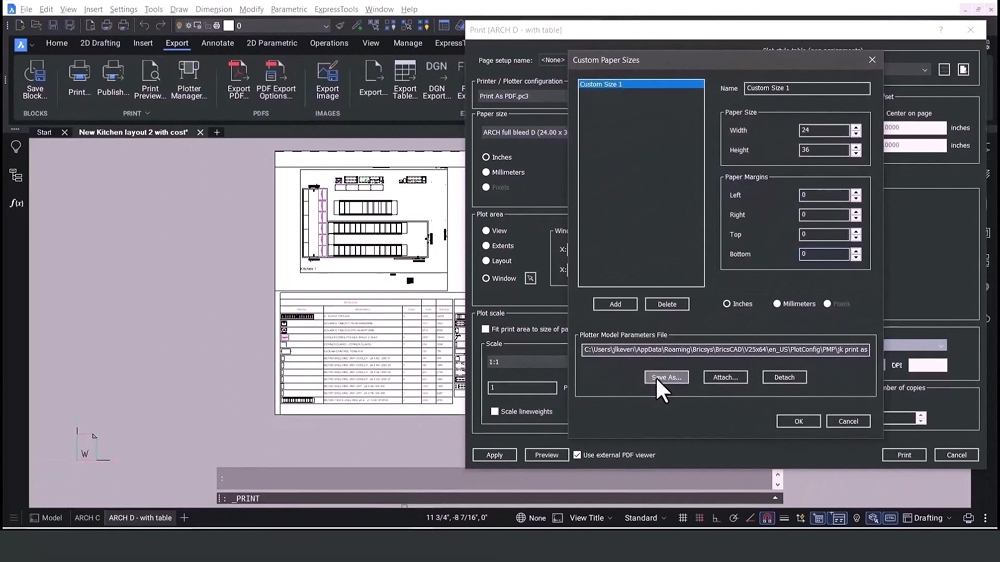Open PDF Export Options
Viewport: 1000px width, 562px height.
click(x=276, y=80)
